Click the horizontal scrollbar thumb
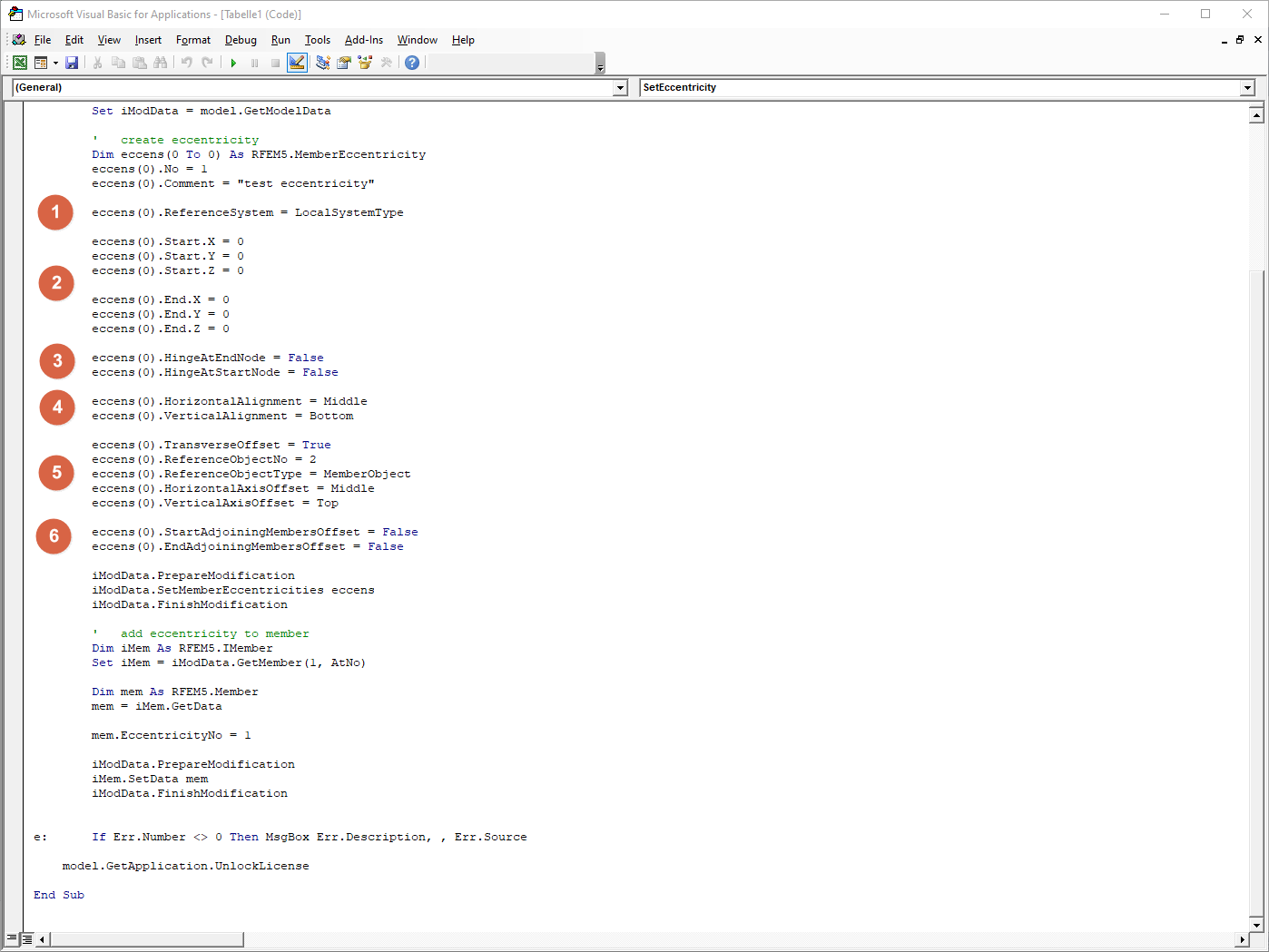1269x952 pixels. click(146, 939)
